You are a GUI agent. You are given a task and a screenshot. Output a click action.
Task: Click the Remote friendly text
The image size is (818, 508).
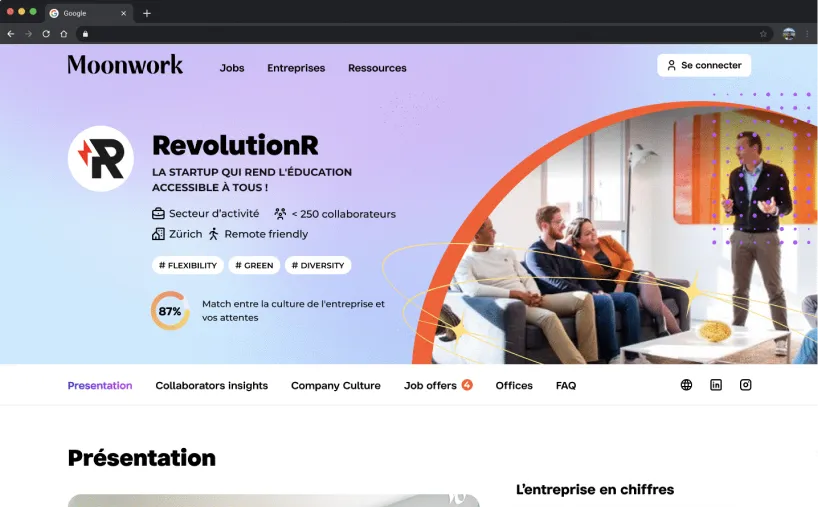click(266, 234)
